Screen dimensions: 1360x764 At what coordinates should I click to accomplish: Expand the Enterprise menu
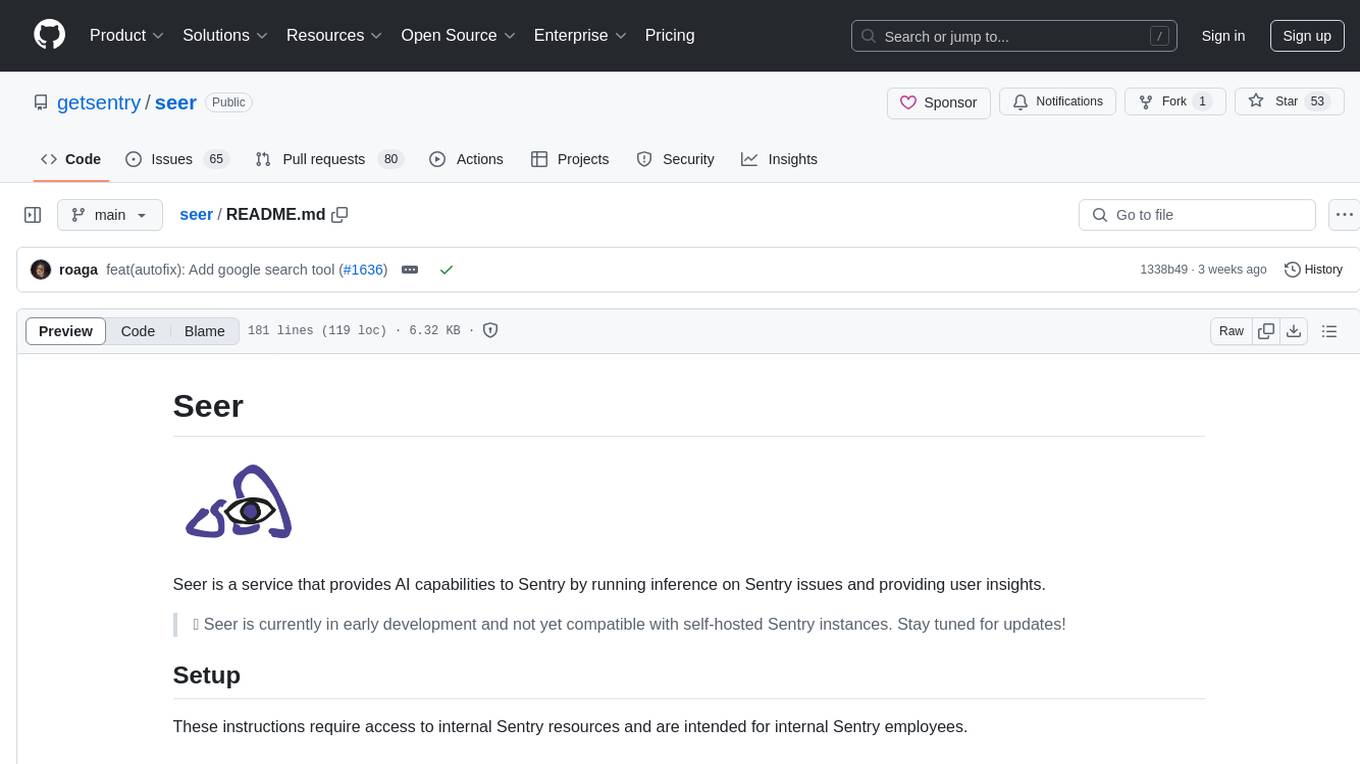[x=580, y=35]
